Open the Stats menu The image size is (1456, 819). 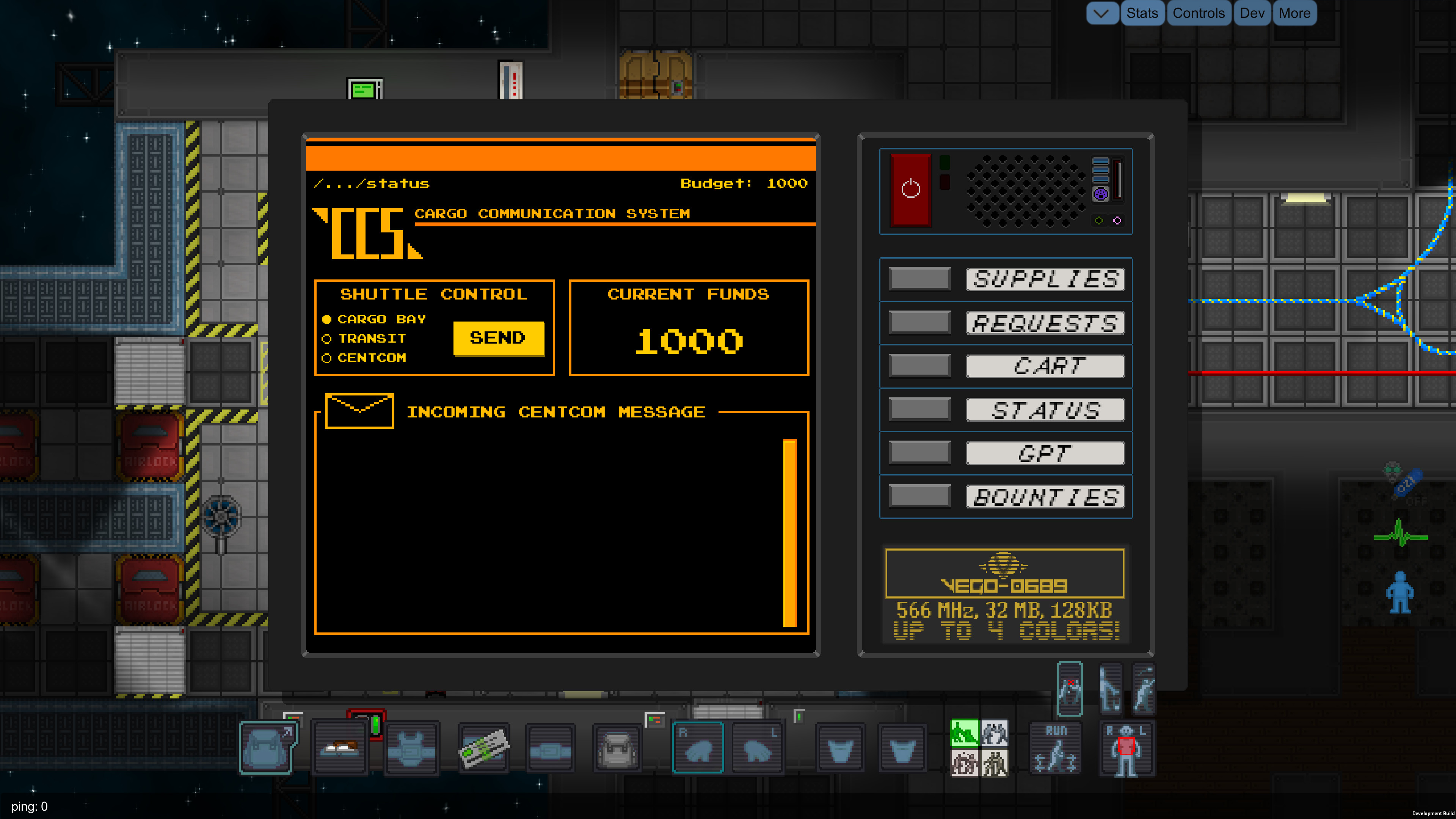1142,13
